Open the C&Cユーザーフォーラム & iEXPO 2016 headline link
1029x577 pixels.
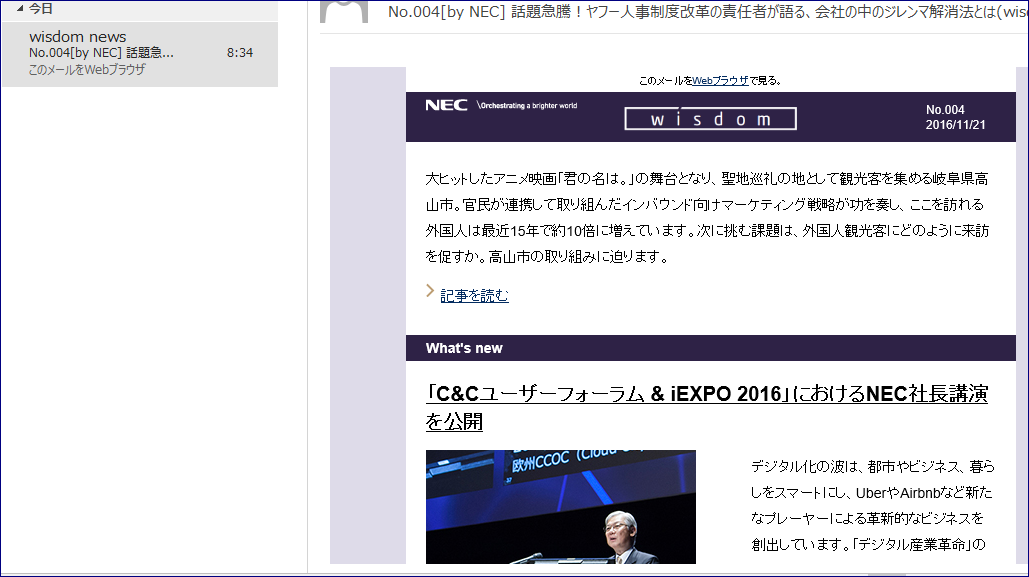tap(707, 407)
